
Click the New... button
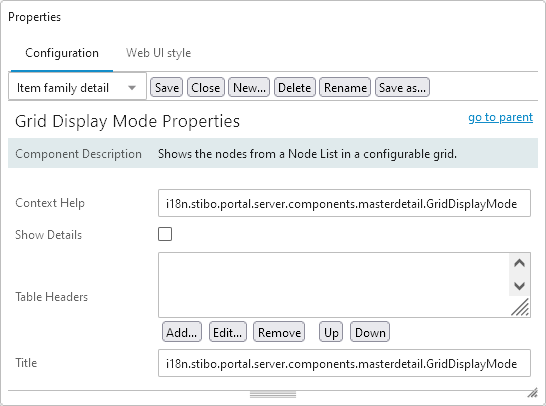click(249, 87)
